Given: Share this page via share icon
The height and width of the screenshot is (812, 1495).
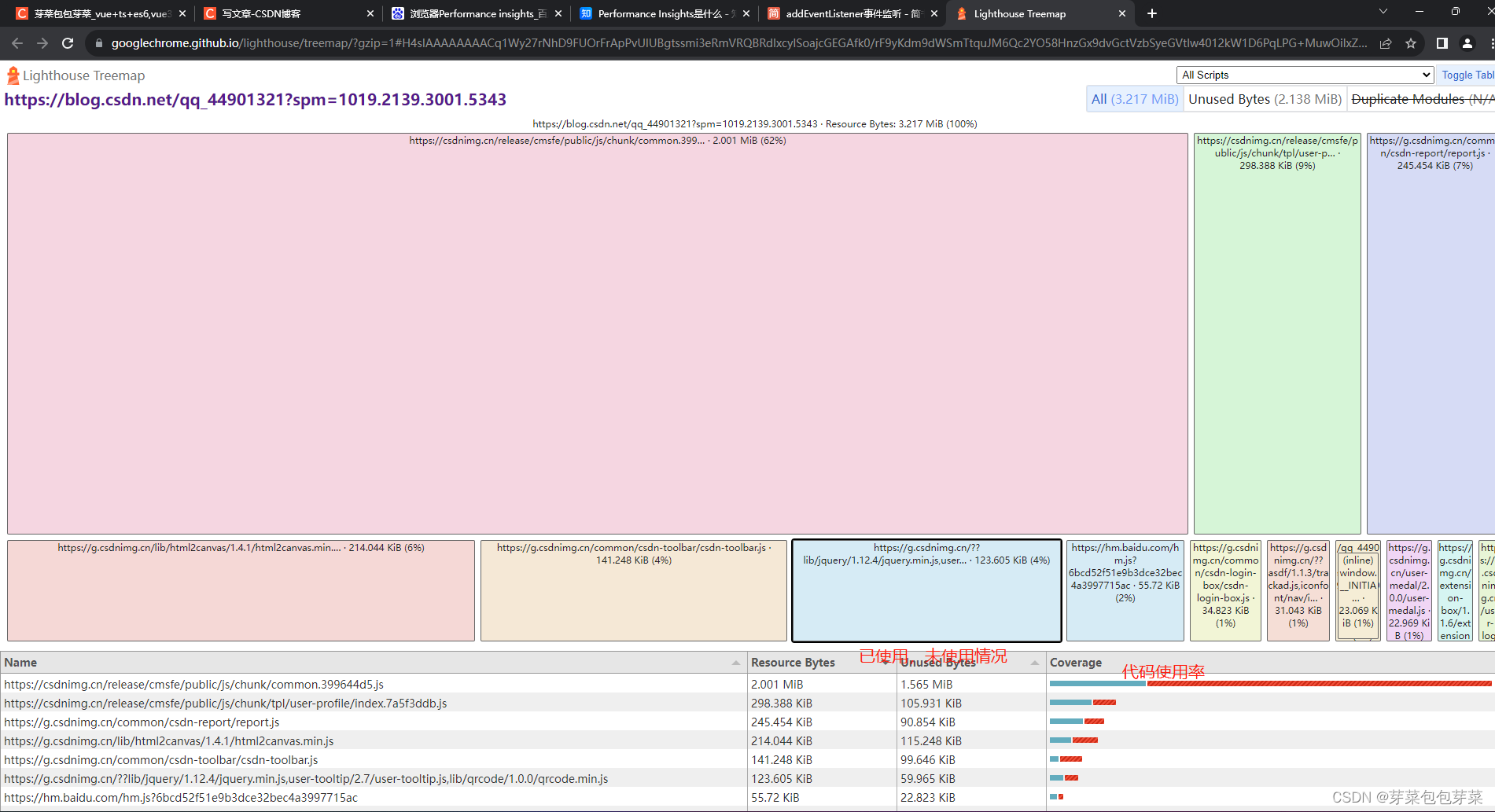Looking at the screenshot, I should click(x=1386, y=43).
